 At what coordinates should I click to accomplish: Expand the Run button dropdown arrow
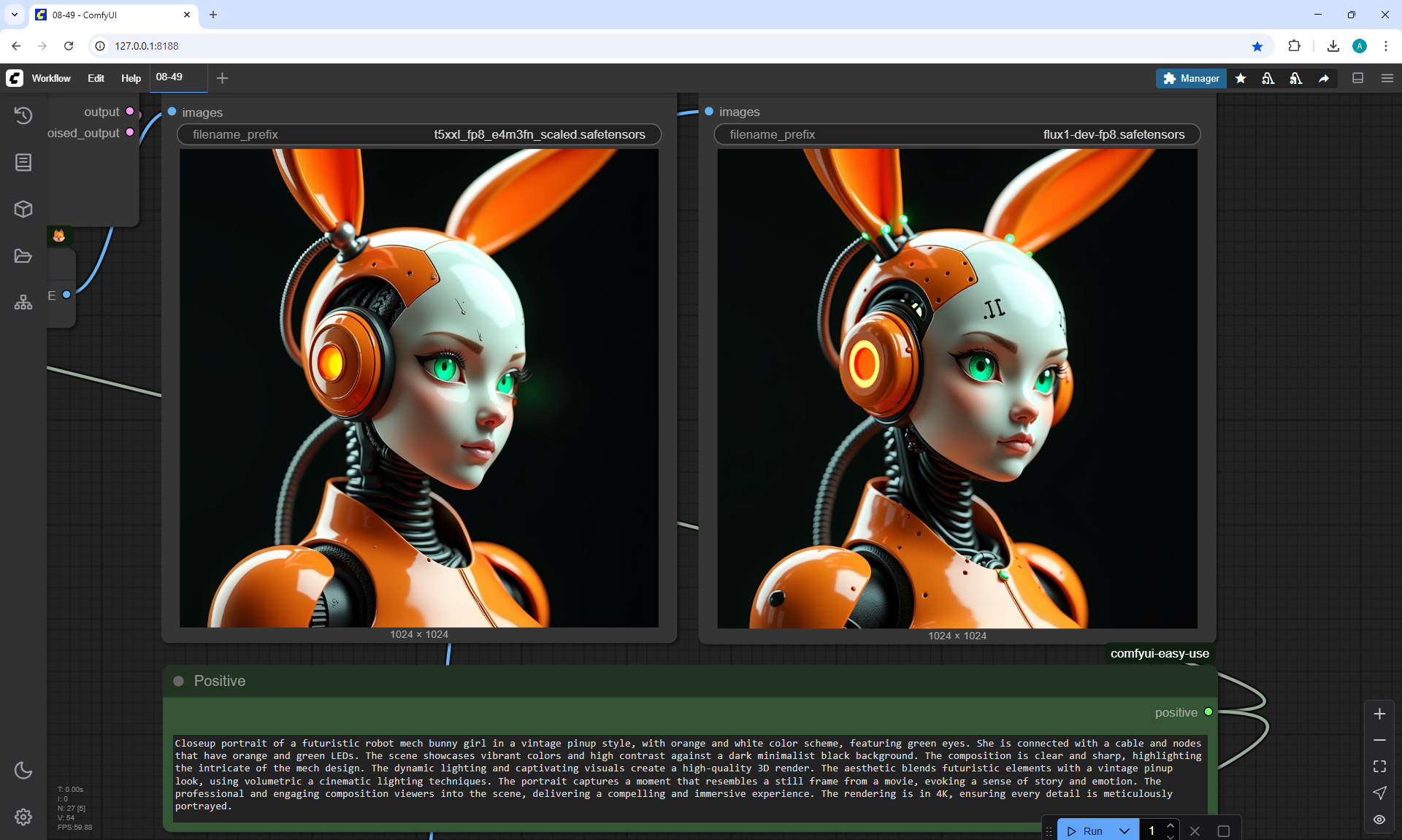[1125, 831]
